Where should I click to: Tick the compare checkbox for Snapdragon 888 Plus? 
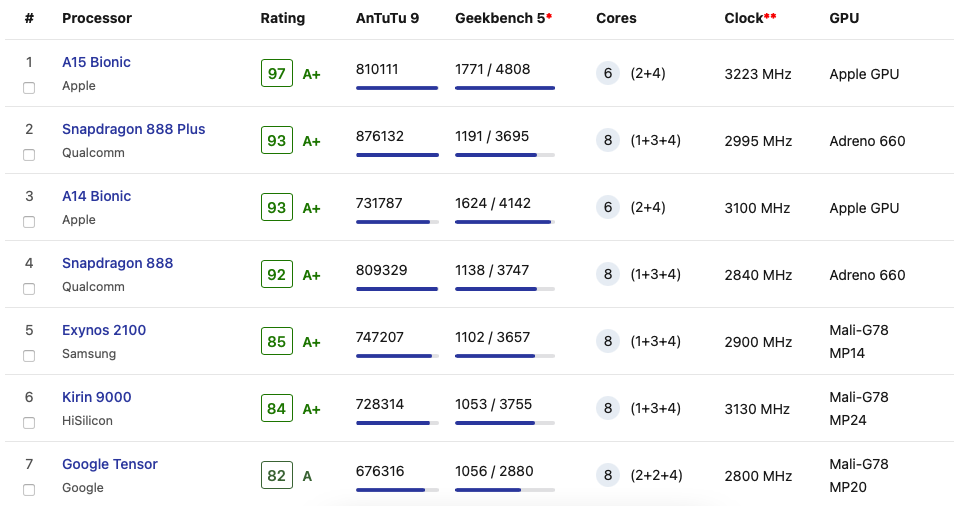tap(29, 155)
